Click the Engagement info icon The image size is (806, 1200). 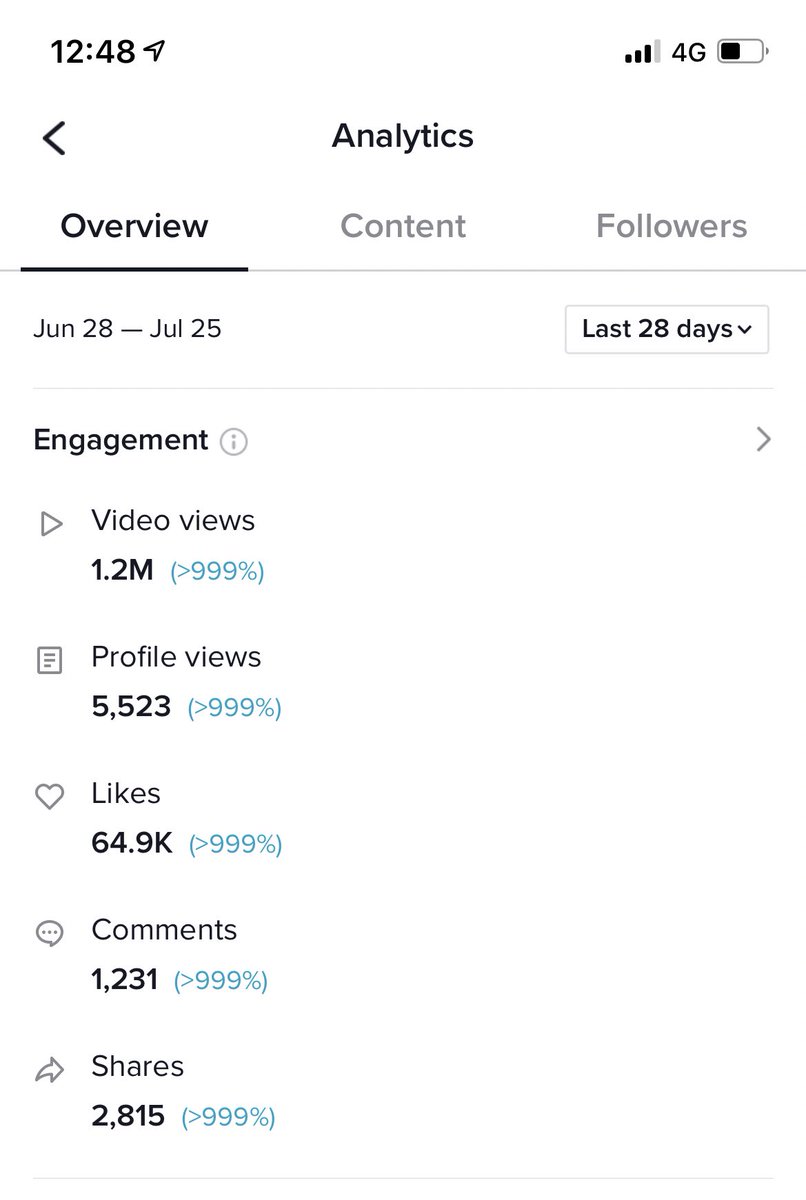point(233,441)
